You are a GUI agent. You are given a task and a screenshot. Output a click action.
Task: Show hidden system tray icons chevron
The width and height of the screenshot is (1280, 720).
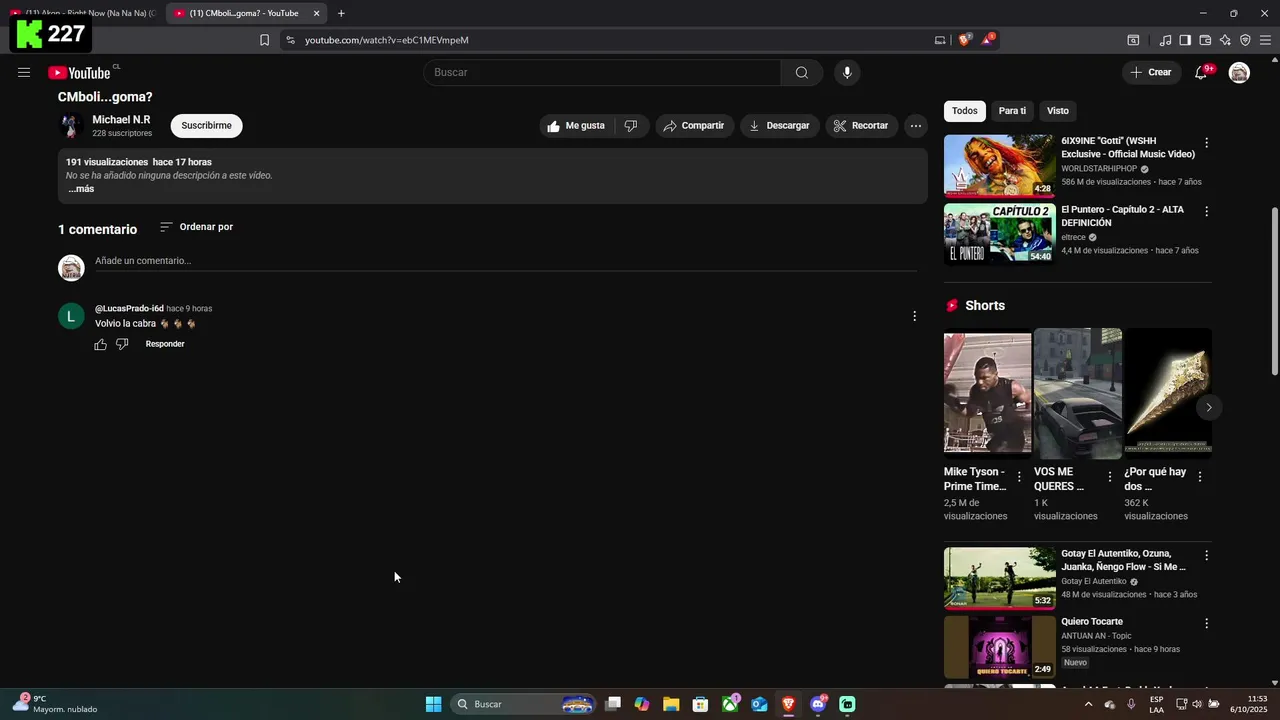1088,704
